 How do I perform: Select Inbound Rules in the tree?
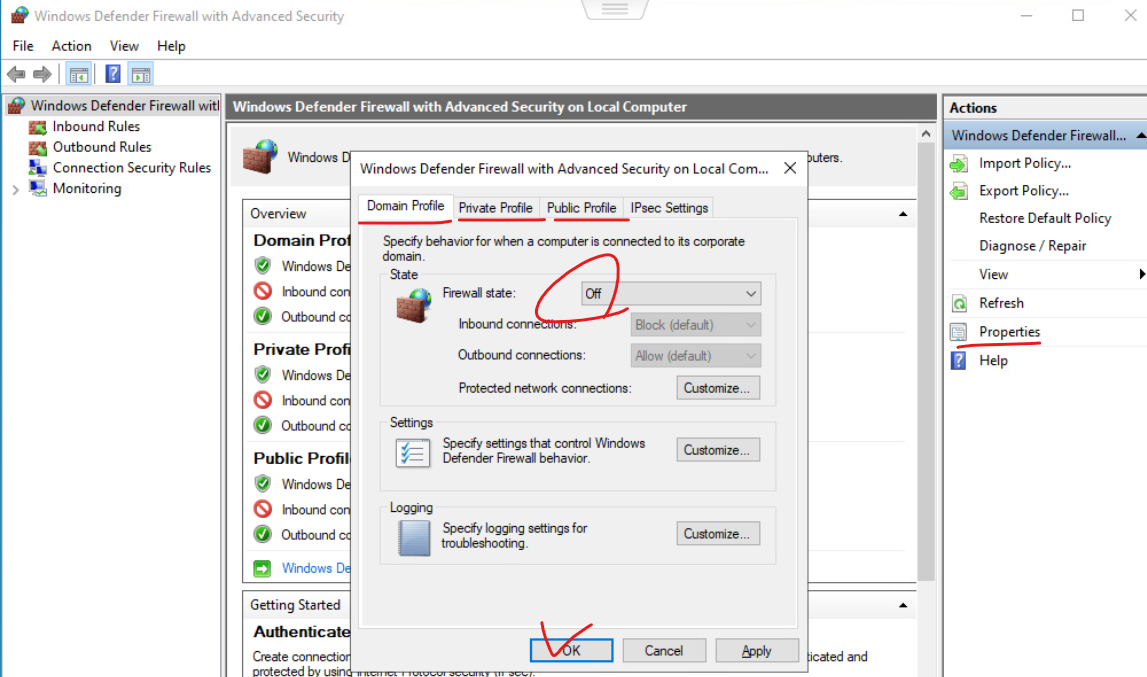point(96,127)
